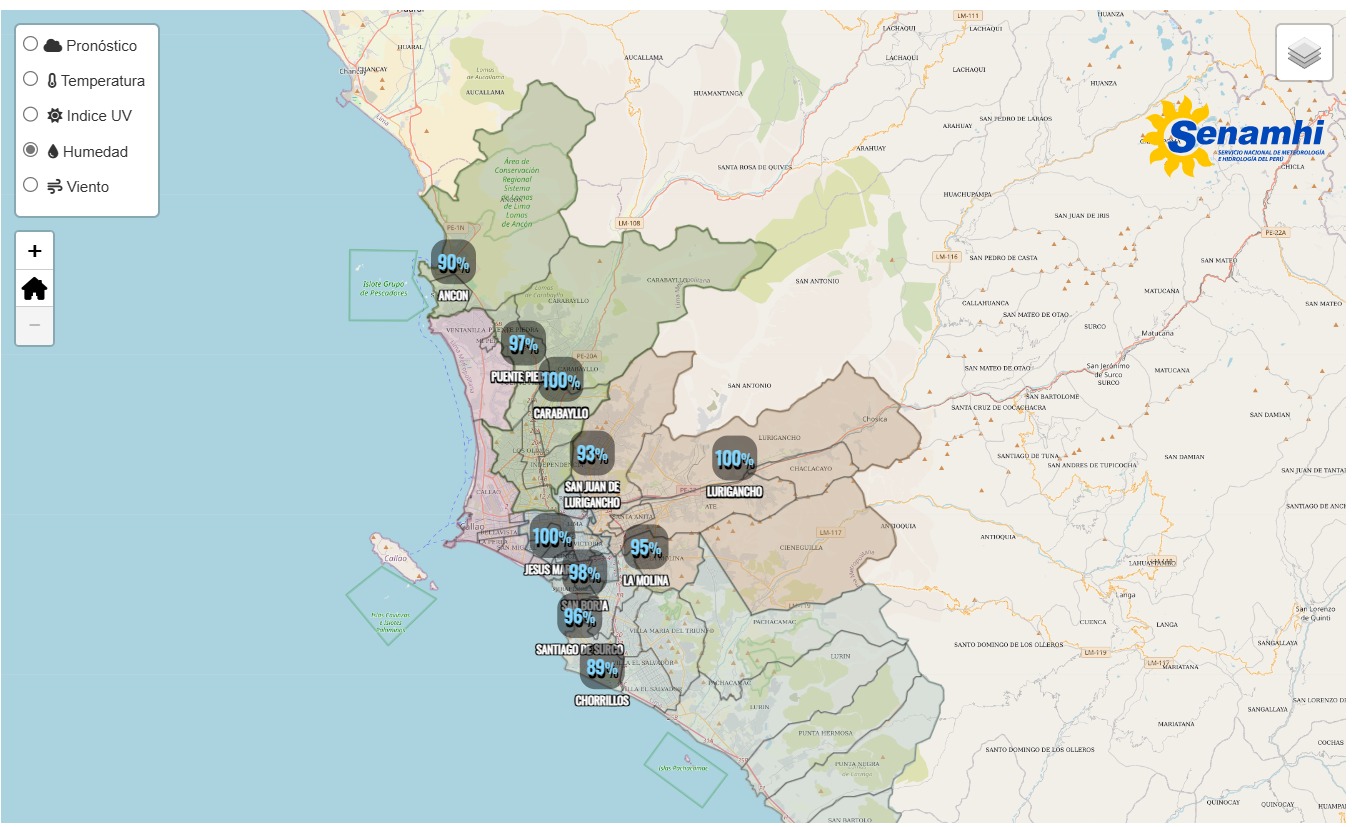Zoom out with the minus button

(x=35, y=326)
